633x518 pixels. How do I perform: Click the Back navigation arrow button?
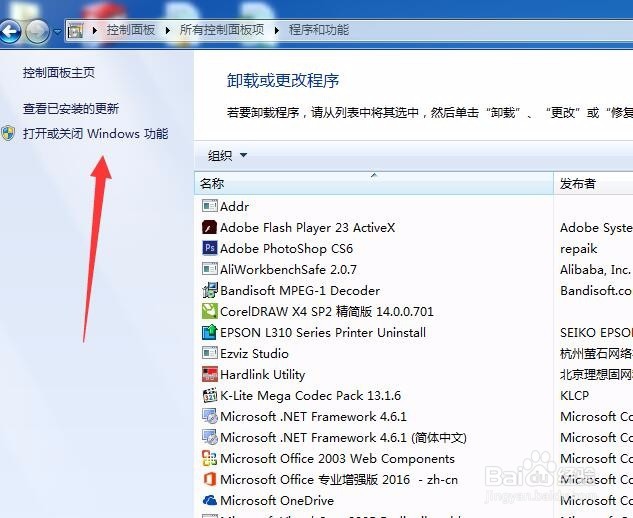10,31
